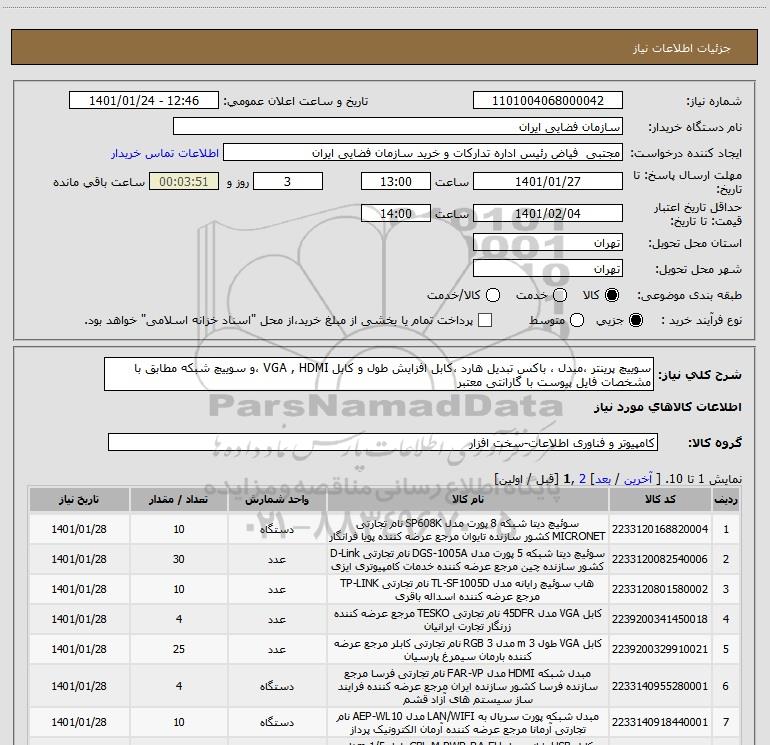Click the row 1 need date 1401/01/28
Viewport: 770px width, 745px height.
[79, 529]
